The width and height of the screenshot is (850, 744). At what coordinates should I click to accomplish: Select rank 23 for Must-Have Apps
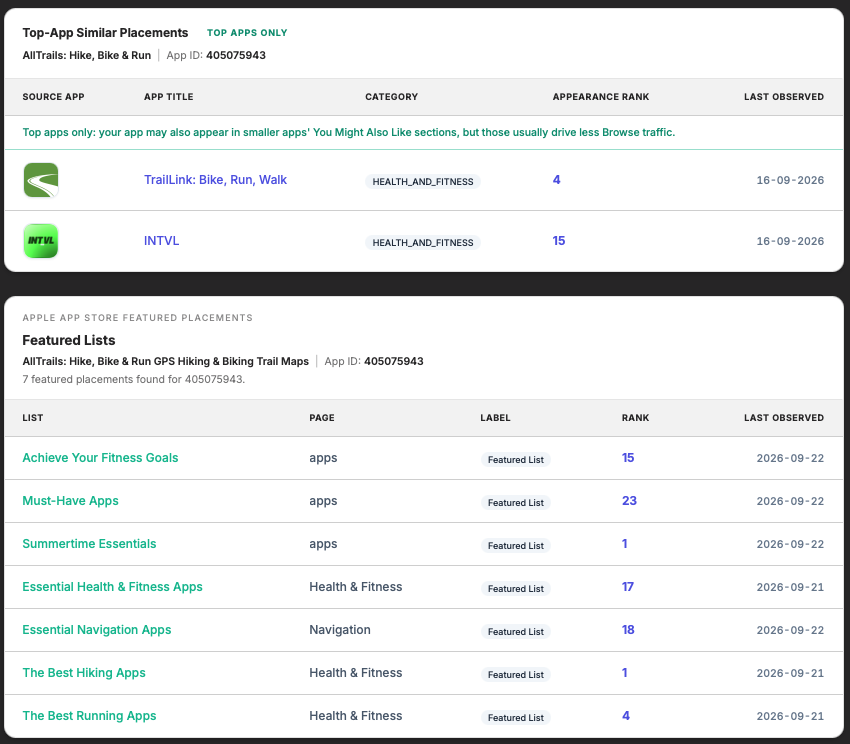pyautogui.click(x=629, y=501)
